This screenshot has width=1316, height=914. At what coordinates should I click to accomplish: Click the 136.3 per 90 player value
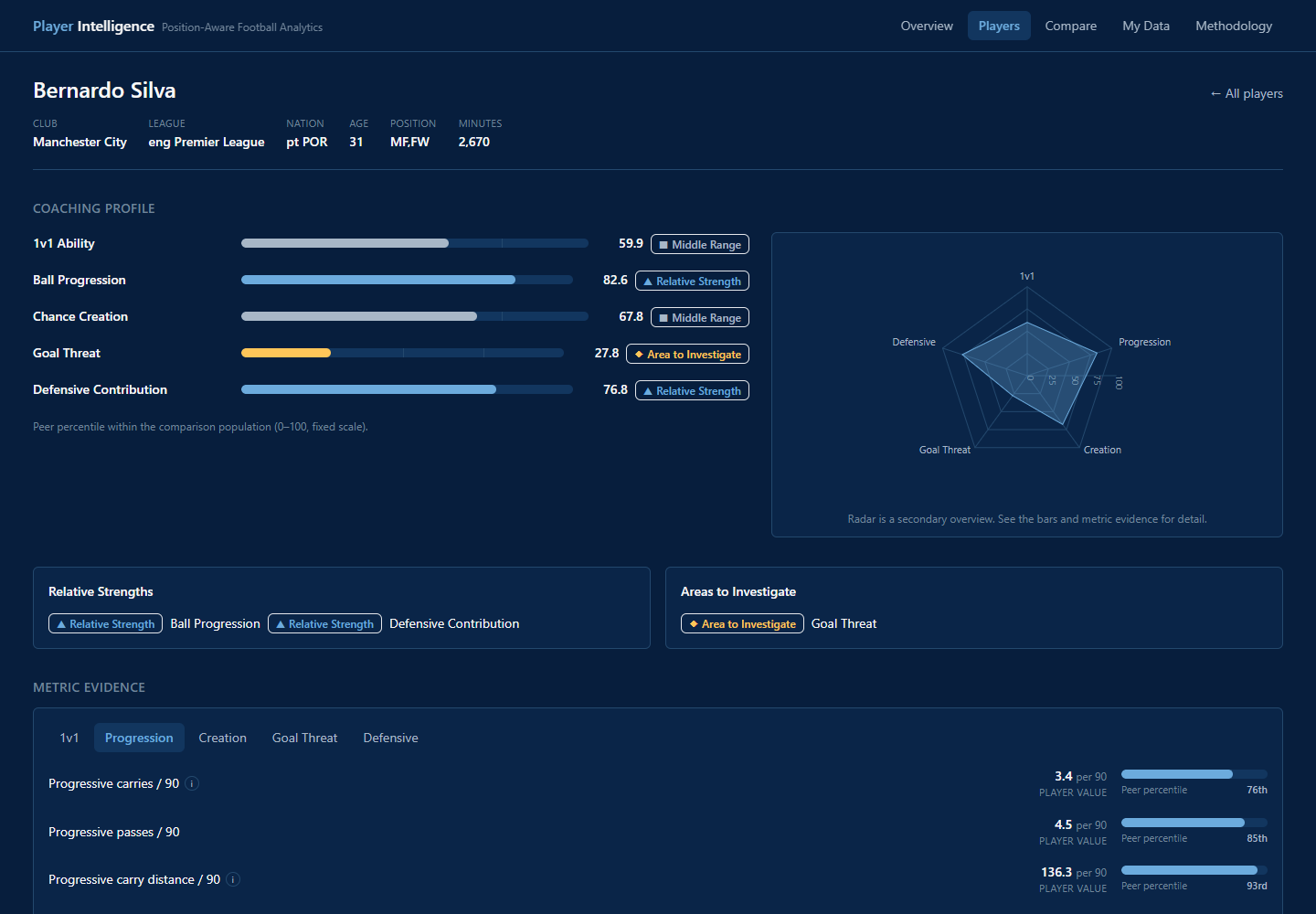pyautogui.click(x=1074, y=872)
